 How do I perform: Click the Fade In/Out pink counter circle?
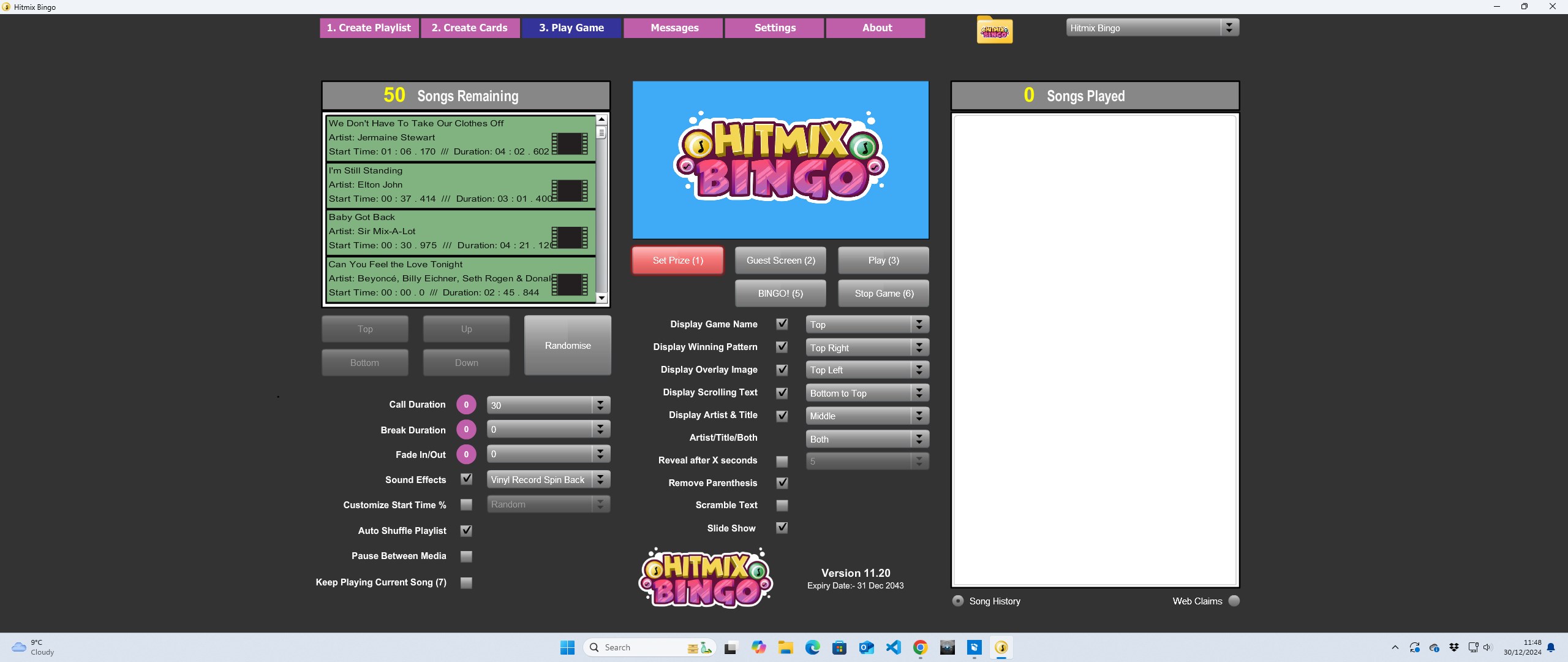[466, 454]
